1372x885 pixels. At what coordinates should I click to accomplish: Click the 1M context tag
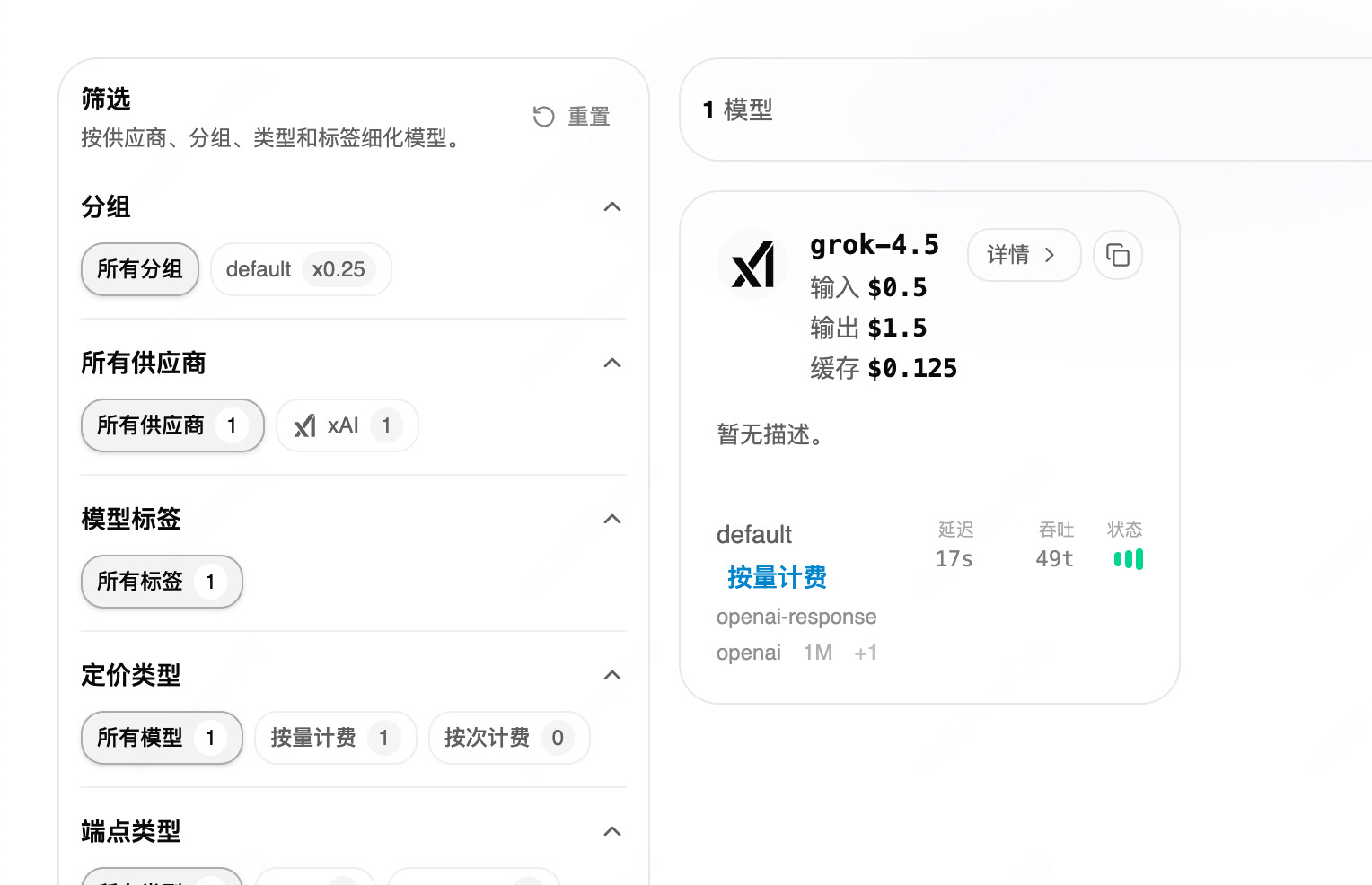(x=818, y=653)
